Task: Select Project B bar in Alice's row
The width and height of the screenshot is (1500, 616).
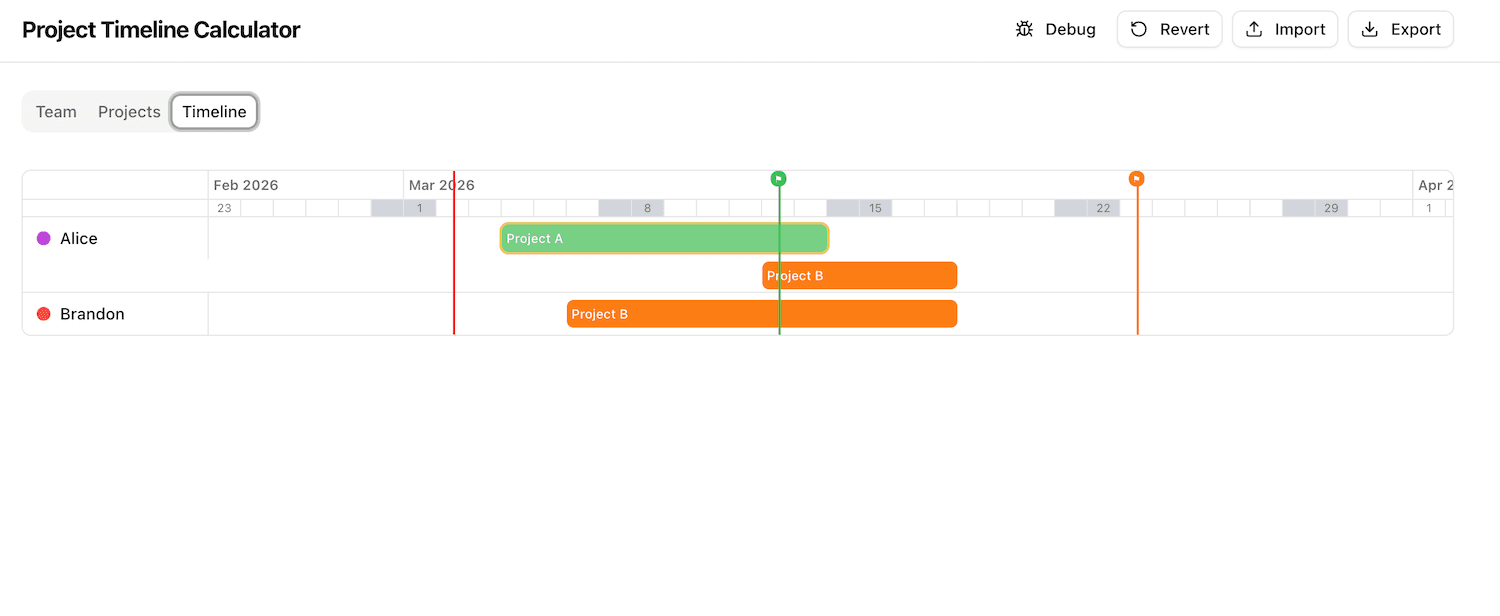Action: tap(858, 275)
